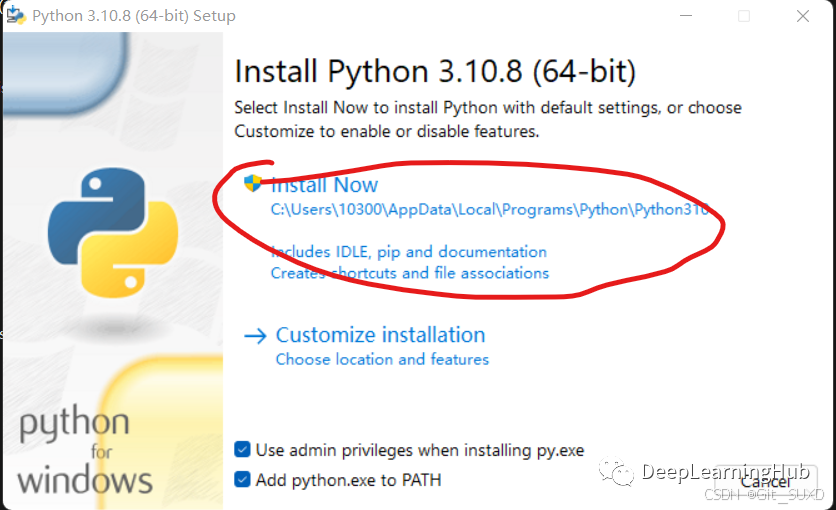Toggle Use admin privileges checkbox
This screenshot has height=510, width=836.
coord(242,449)
